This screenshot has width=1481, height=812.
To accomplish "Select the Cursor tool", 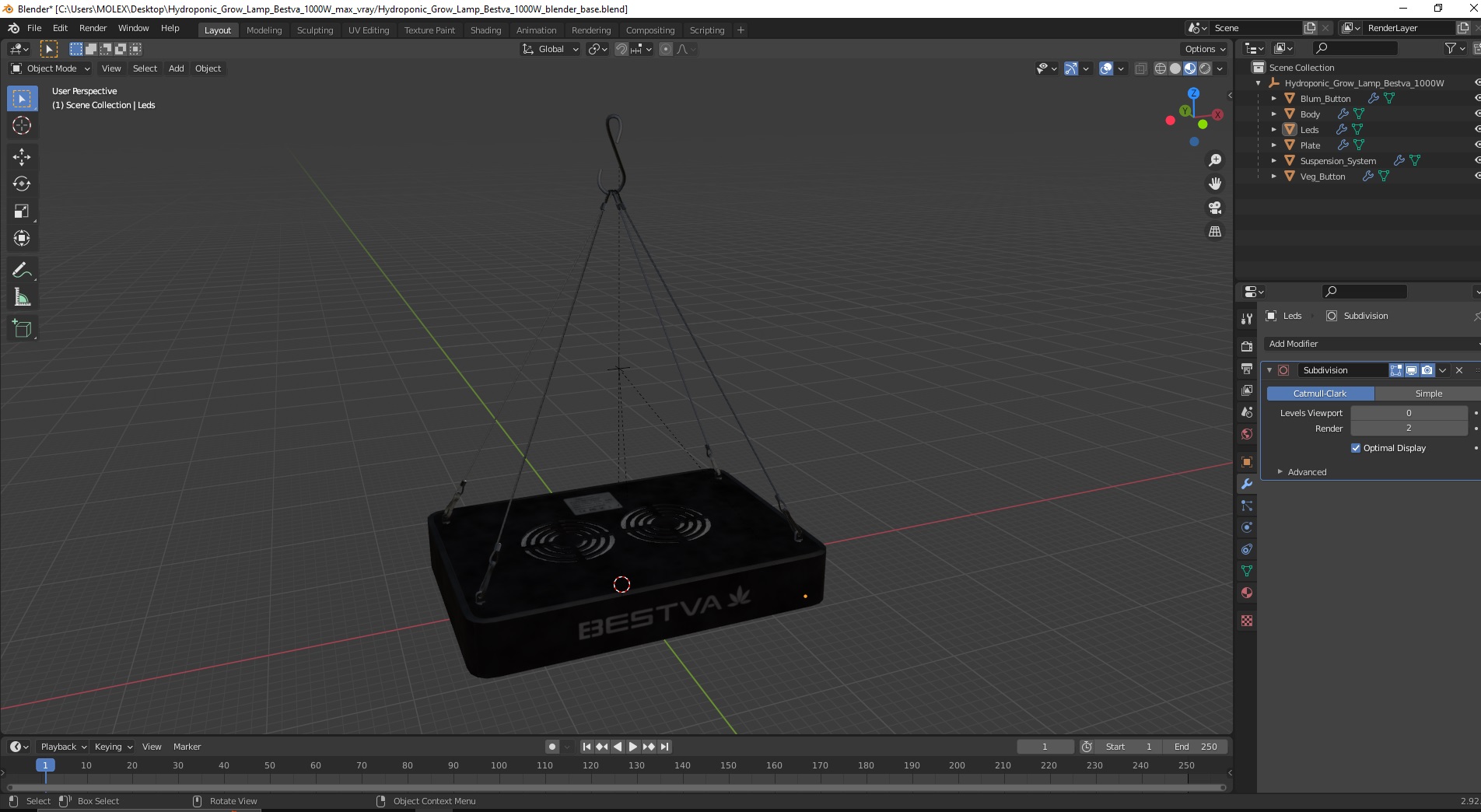I will [x=22, y=125].
